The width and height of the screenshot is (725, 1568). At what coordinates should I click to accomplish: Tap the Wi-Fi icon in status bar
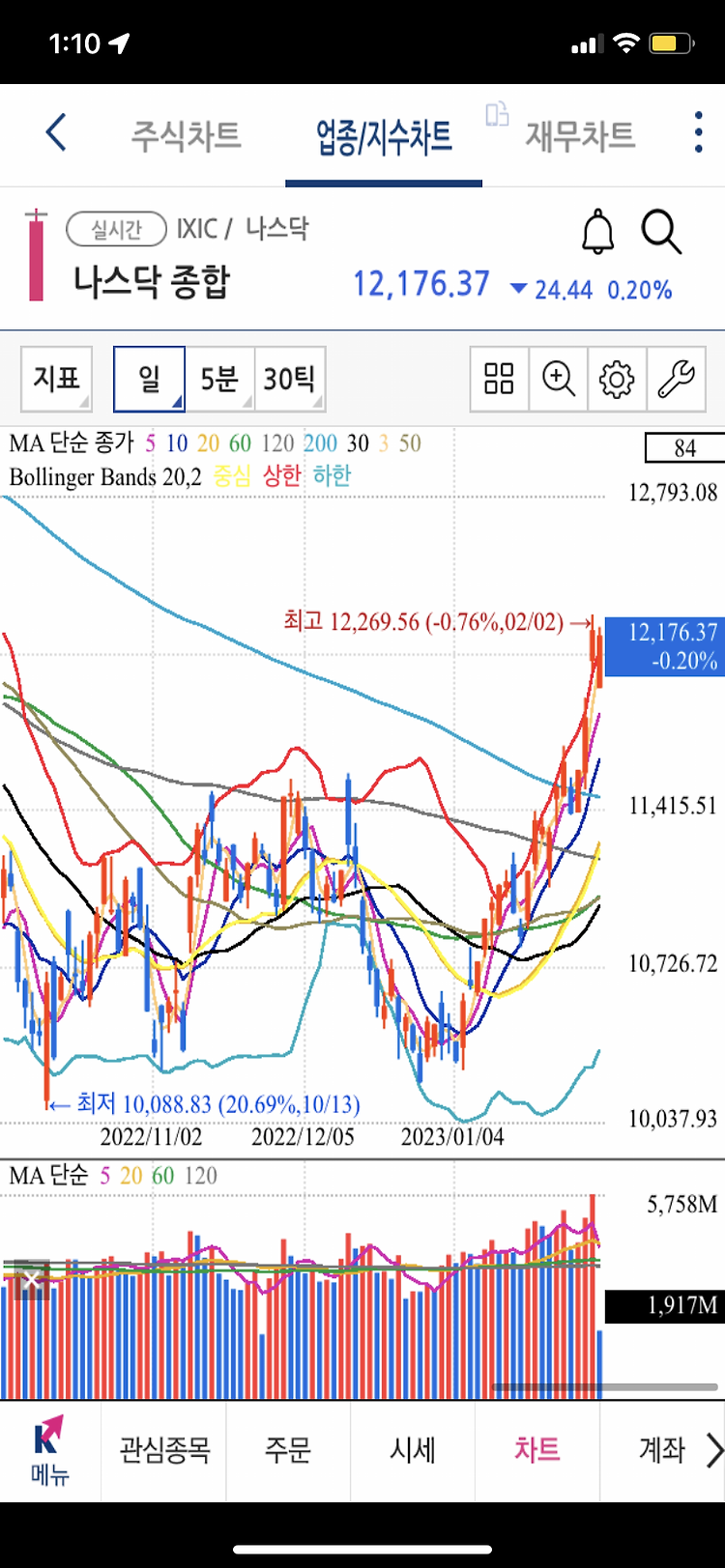626,43
